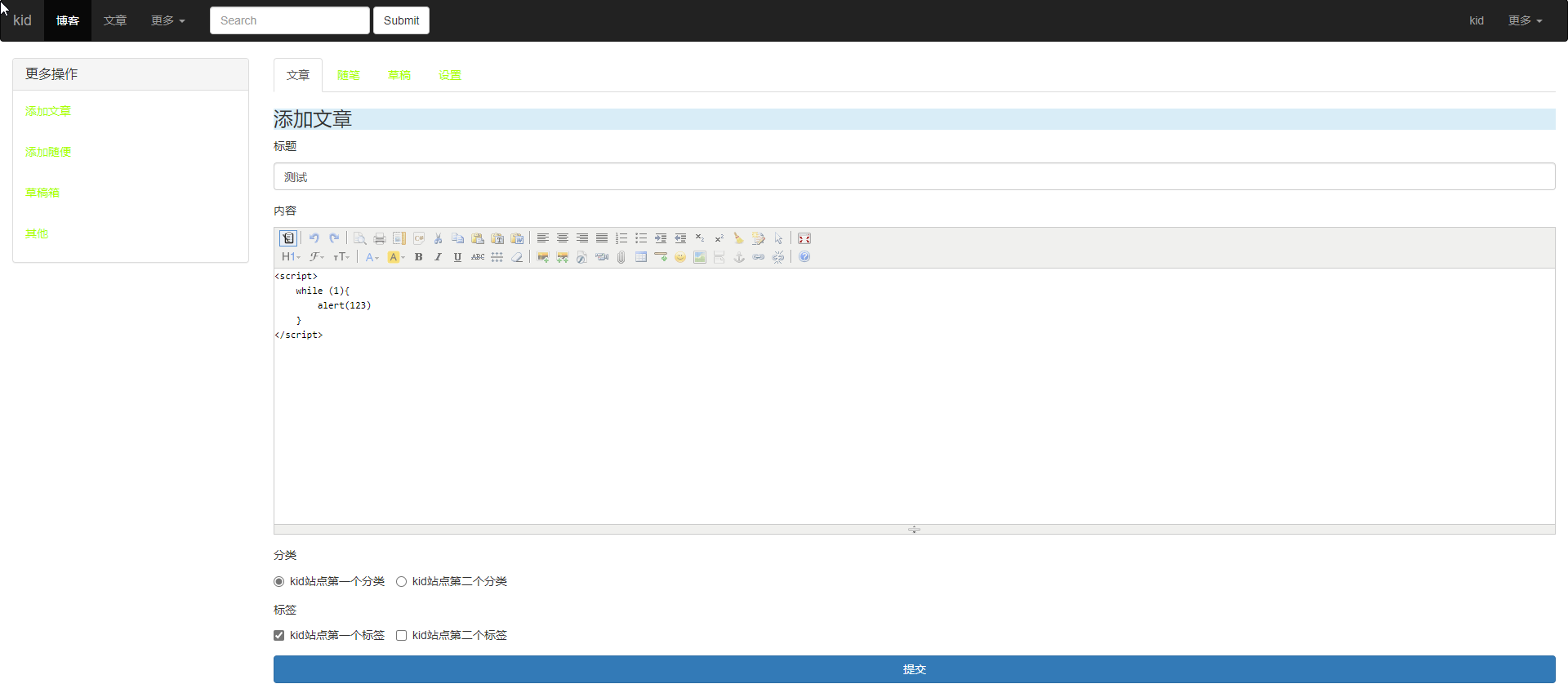Insert numbered list
This screenshot has height=684, width=1568.
[x=621, y=238]
